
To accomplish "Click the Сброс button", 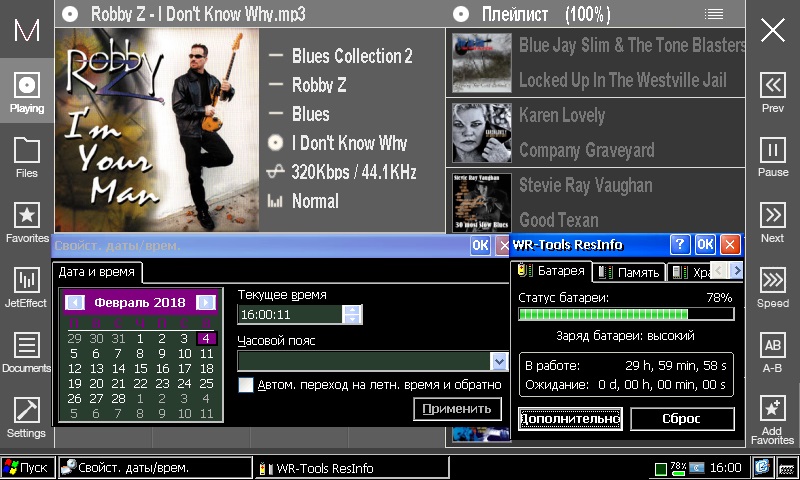I will 682,419.
